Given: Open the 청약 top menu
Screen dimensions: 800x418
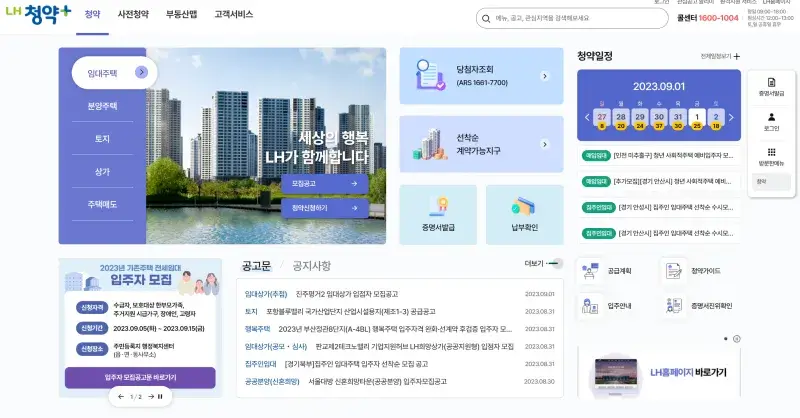Looking at the screenshot, I should (92, 14).
